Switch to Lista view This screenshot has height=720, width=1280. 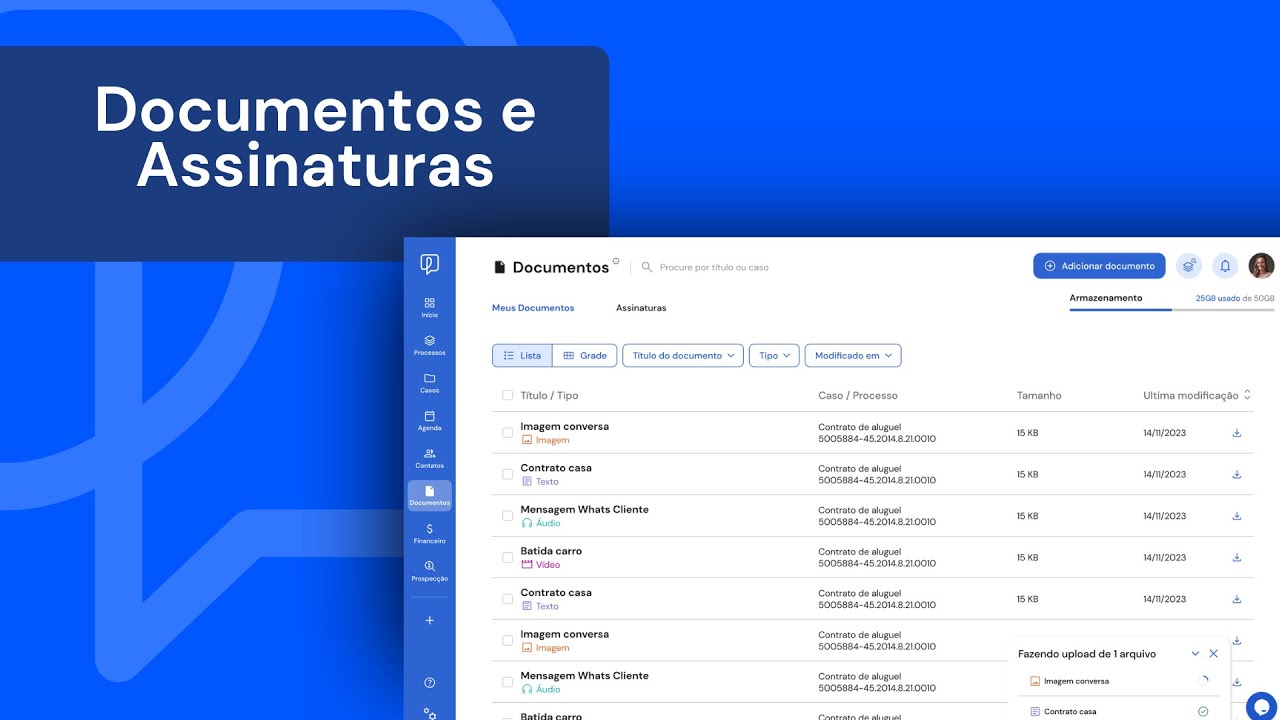tap(522, 355)
